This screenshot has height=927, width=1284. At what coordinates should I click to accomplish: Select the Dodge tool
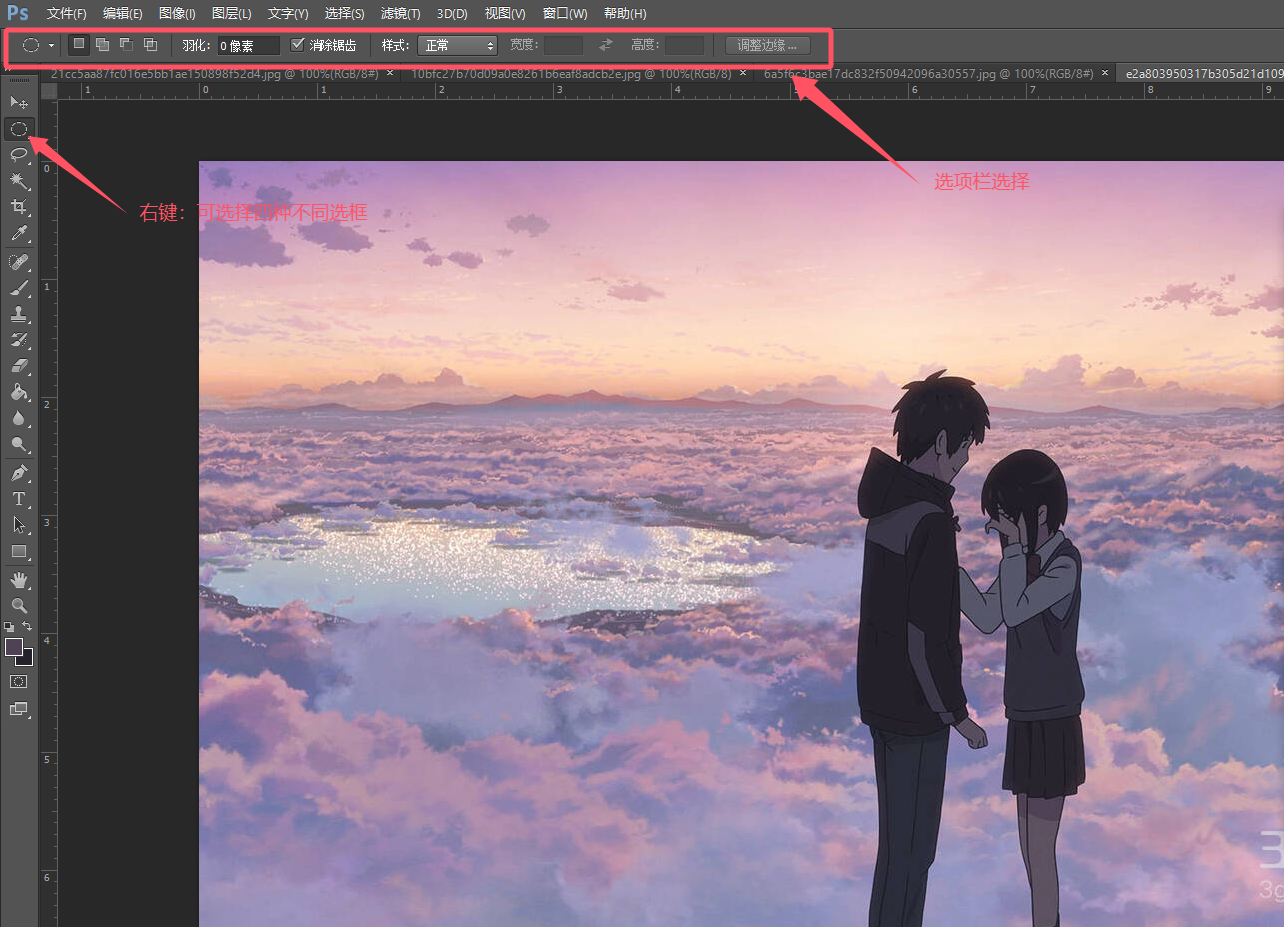click(19, 444)
